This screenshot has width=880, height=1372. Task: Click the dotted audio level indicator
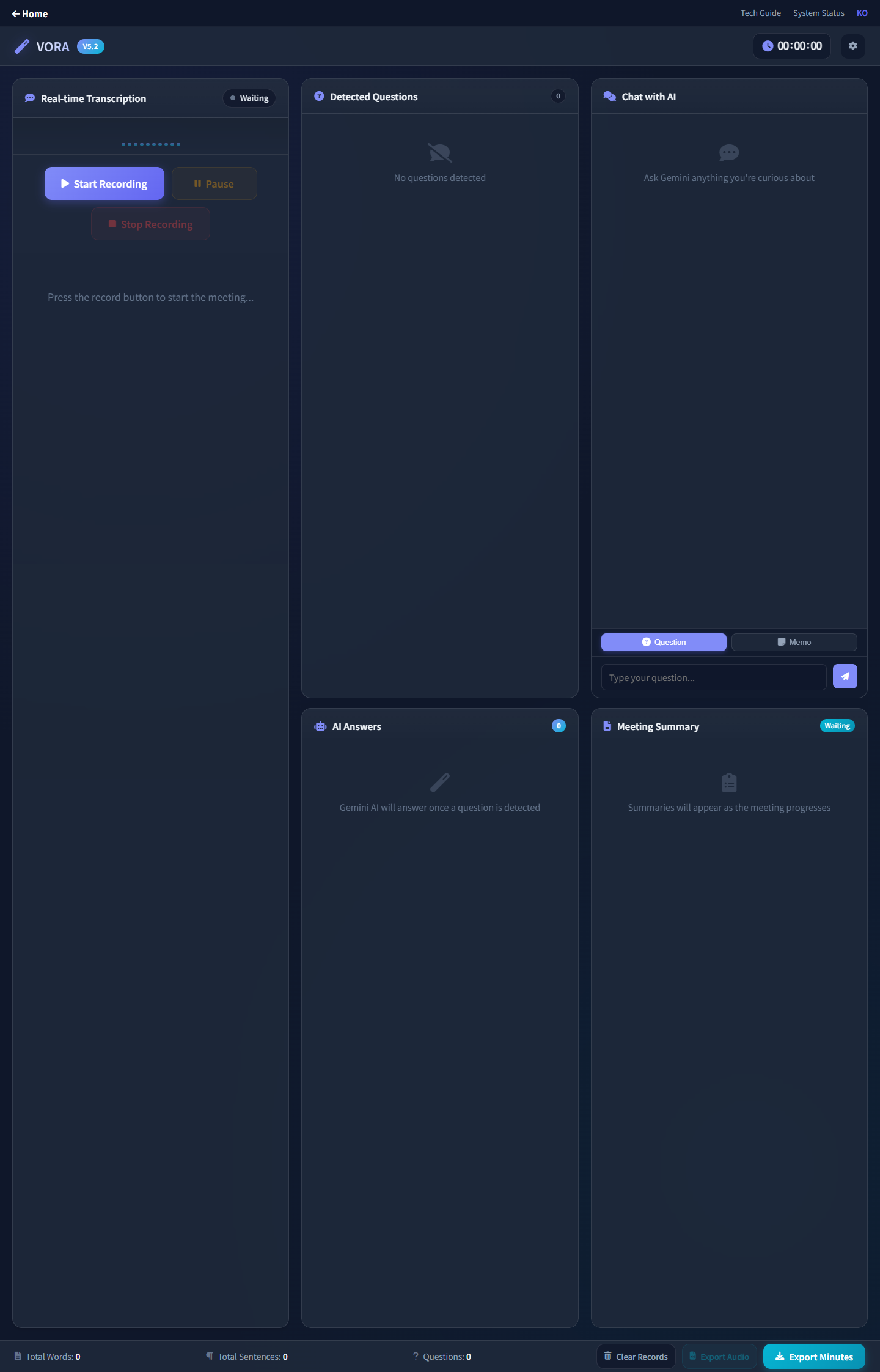(x=150, y=144)
